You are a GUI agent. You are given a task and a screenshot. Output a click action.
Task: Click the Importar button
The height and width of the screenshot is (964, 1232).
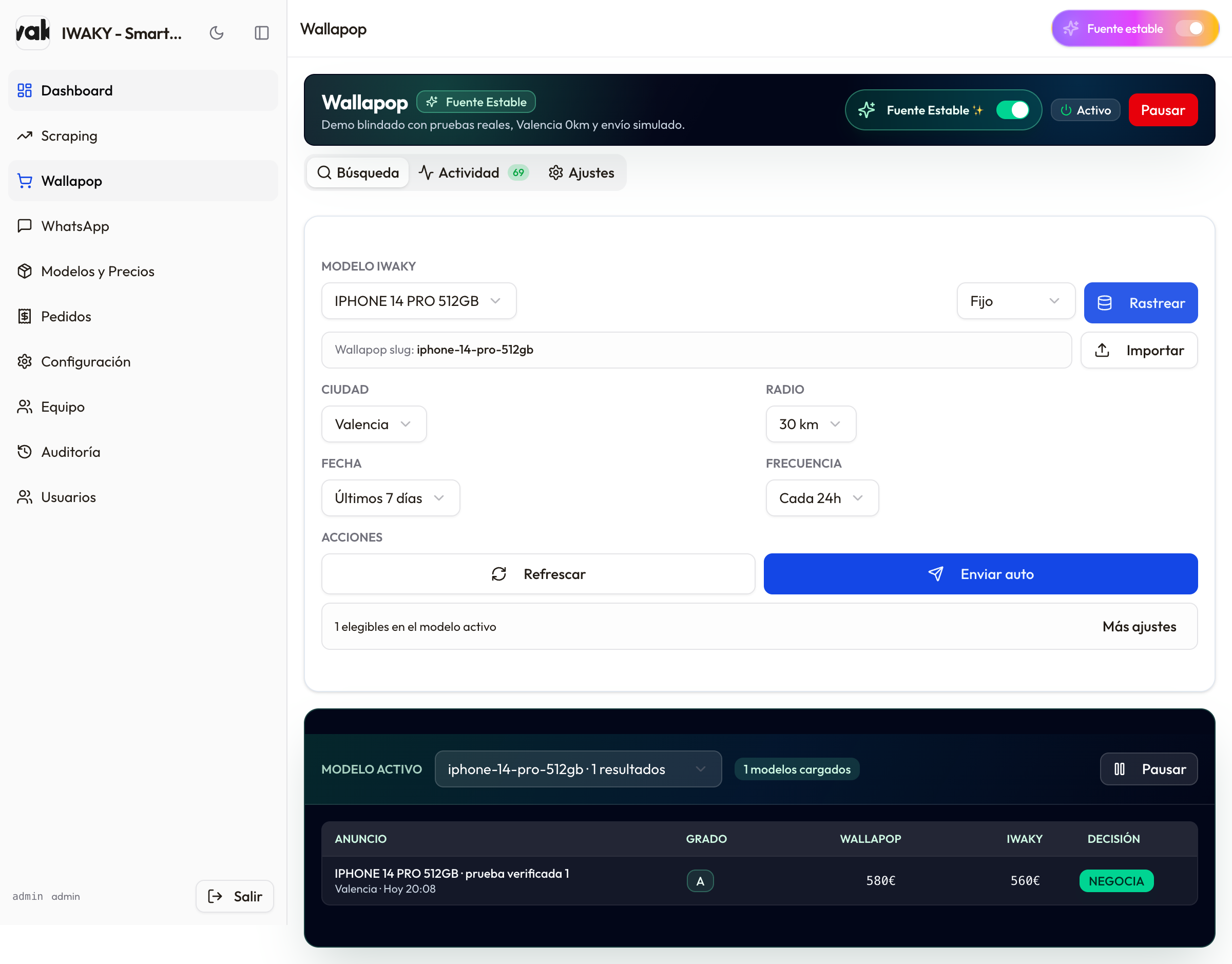[1139, 351]
